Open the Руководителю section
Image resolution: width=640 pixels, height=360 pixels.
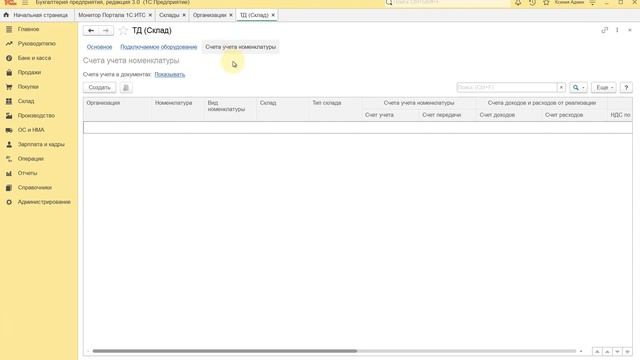[36, 44]
